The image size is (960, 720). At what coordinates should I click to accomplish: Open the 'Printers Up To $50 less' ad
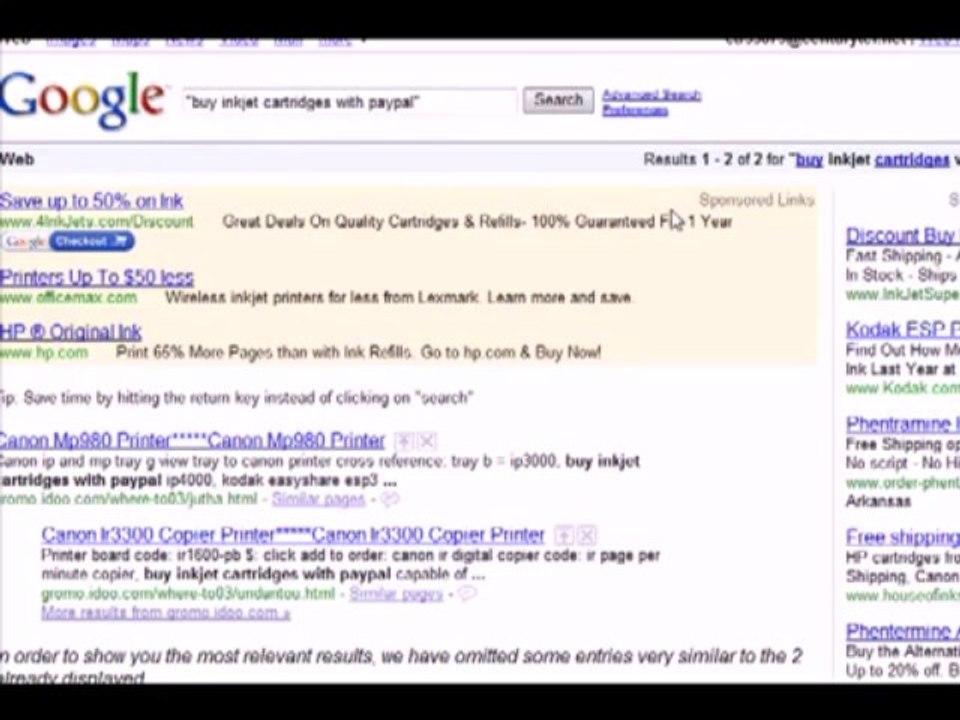coord(97,277)
